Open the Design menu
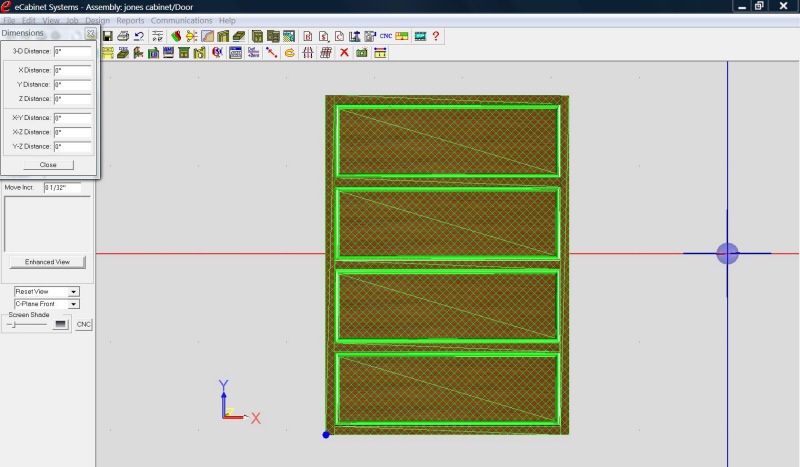 (97, 20)
